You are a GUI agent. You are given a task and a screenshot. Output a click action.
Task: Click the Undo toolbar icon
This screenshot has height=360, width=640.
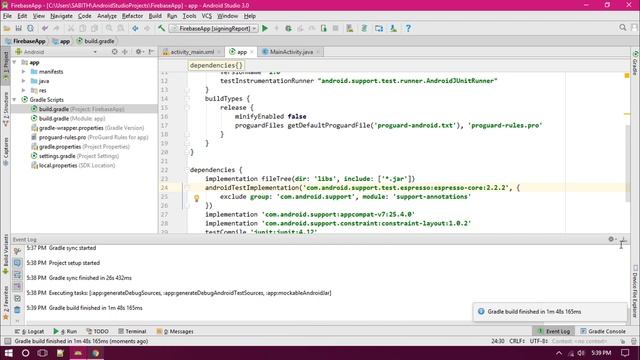[x=45, y=28]
